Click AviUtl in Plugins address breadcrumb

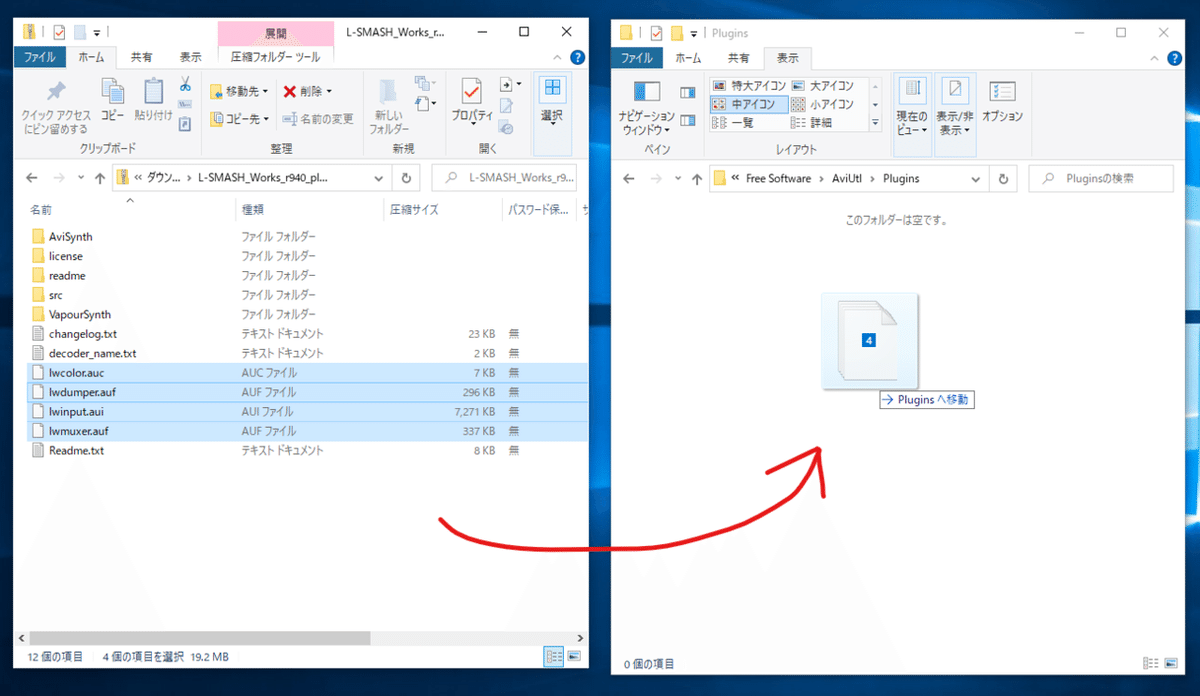pyautogui.click(x=848, y=179)
